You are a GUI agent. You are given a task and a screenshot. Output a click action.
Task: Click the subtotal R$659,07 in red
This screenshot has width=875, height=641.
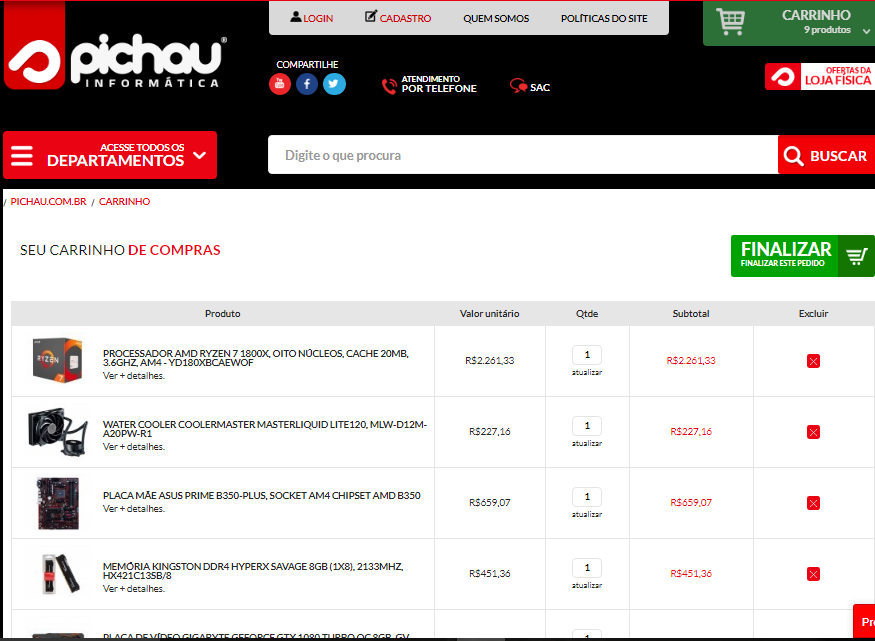(691, 503)
